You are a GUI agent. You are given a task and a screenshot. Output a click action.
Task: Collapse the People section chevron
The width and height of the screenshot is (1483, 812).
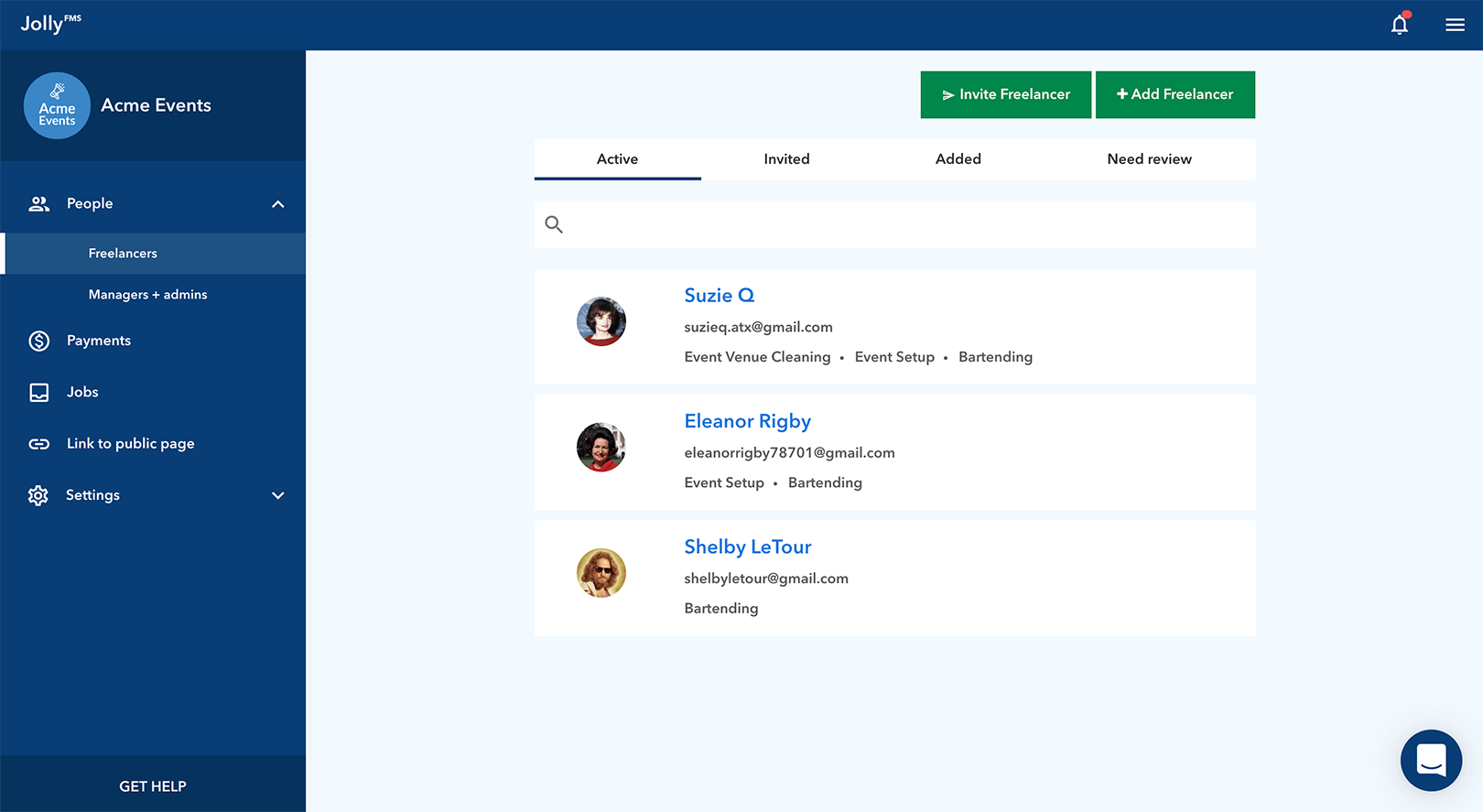click(278, 204)
